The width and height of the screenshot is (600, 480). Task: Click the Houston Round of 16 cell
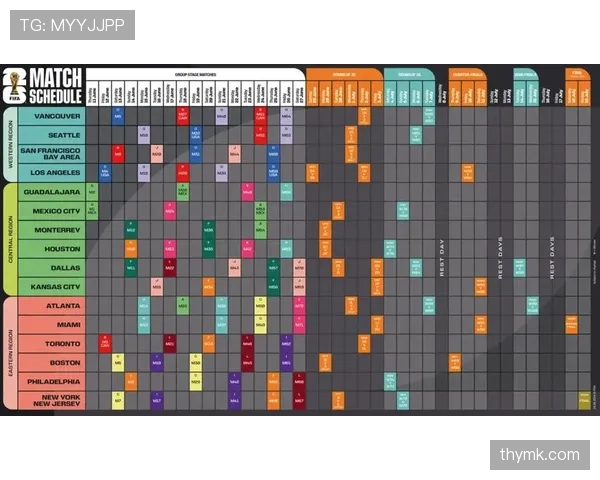(390, 249)
